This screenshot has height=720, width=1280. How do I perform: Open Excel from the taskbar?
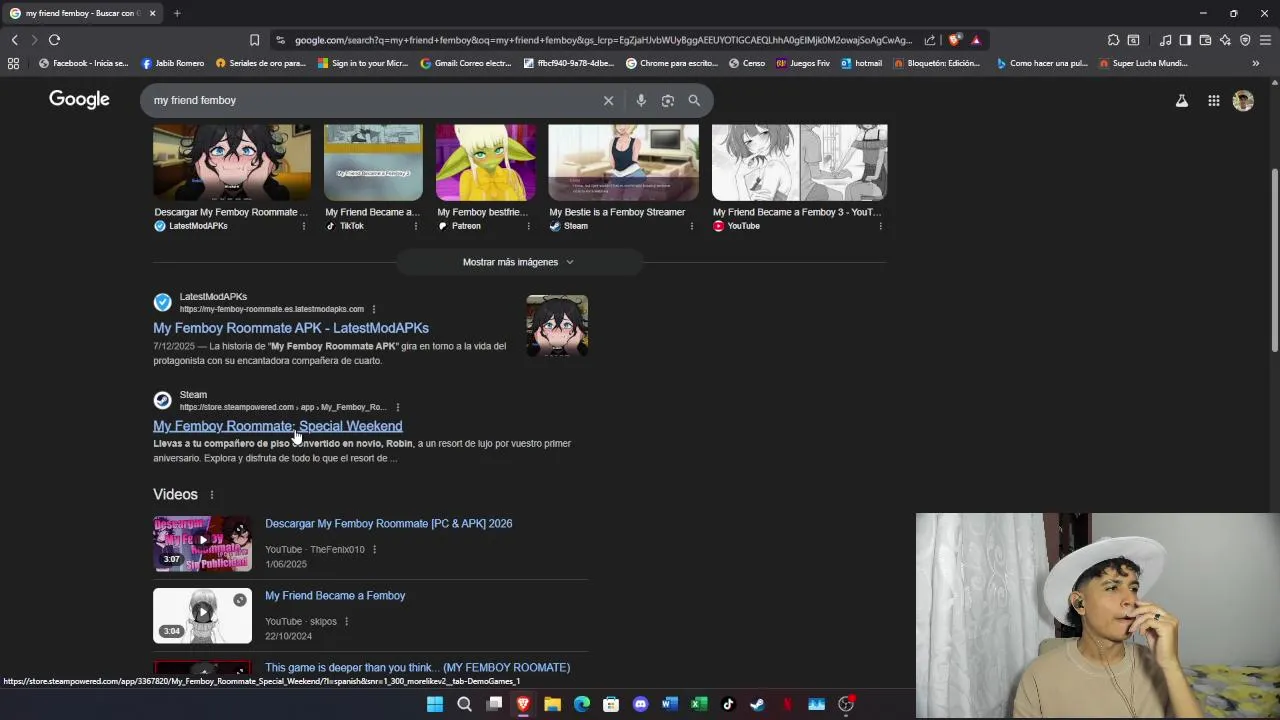(x=699, y=704)
